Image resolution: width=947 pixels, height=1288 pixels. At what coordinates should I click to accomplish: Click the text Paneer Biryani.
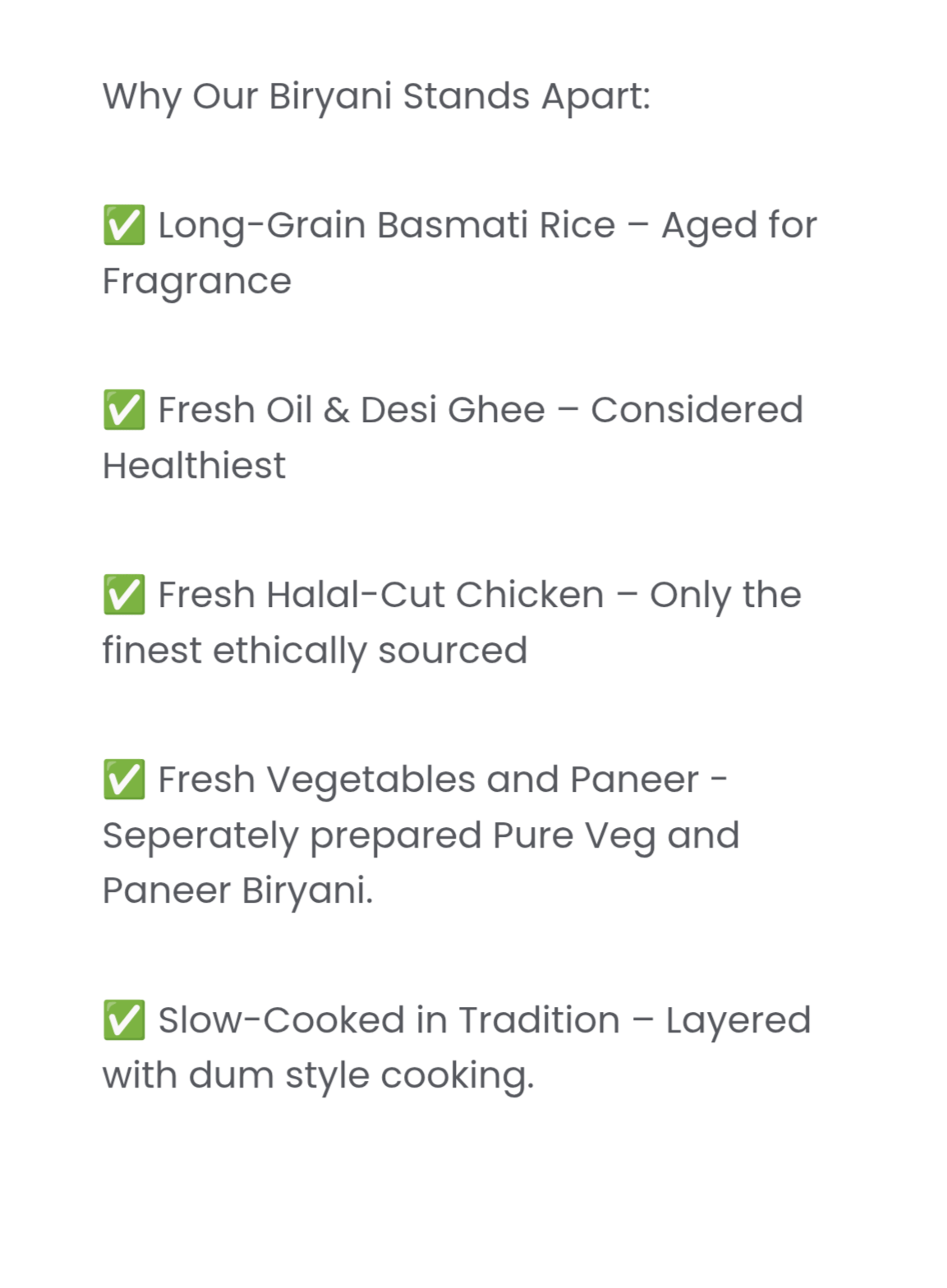237,891
